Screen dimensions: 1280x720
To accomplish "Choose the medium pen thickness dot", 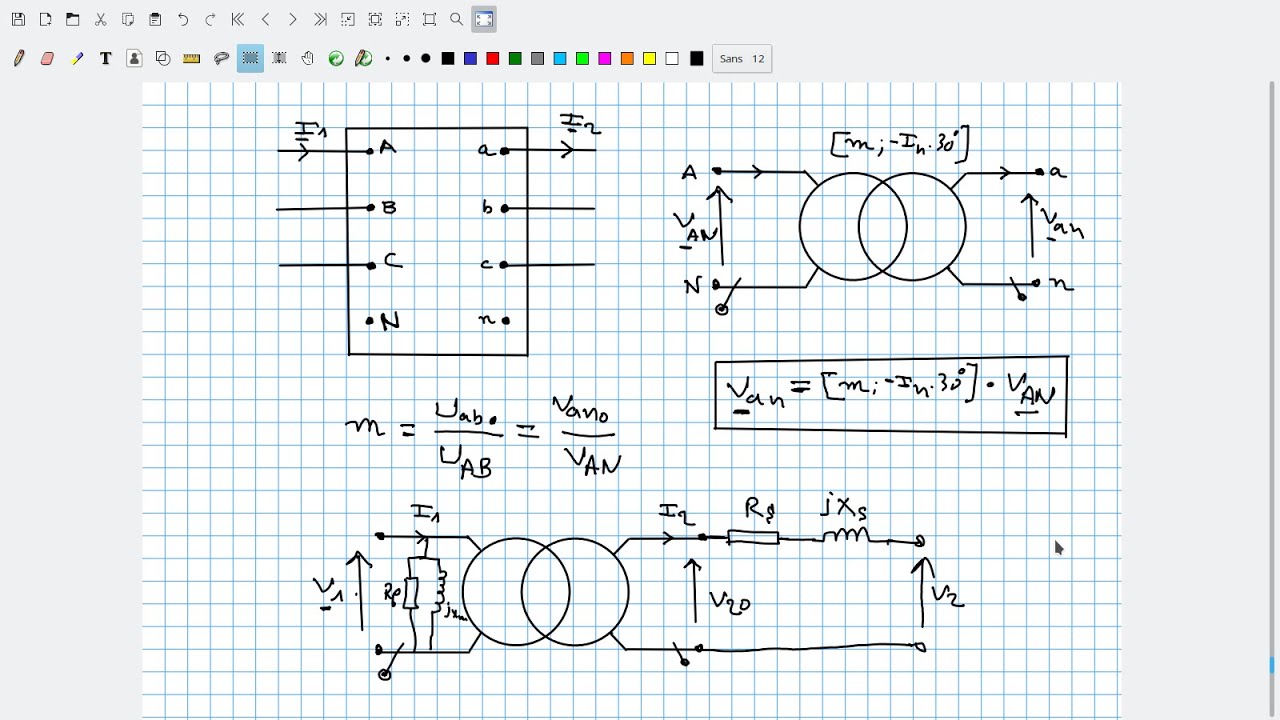I will (x=406, y=59).
